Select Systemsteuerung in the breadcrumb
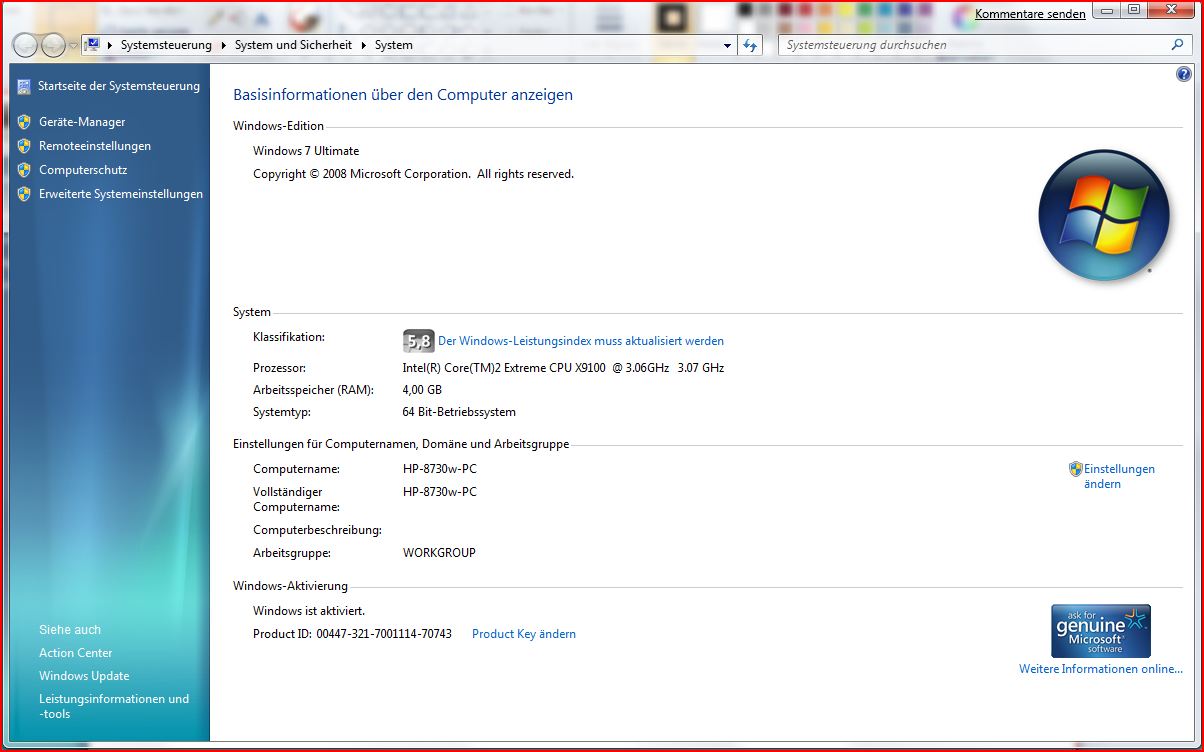The height and width of the screenshot is (752, 1204). pyautogui.click(x=166, y=45)
